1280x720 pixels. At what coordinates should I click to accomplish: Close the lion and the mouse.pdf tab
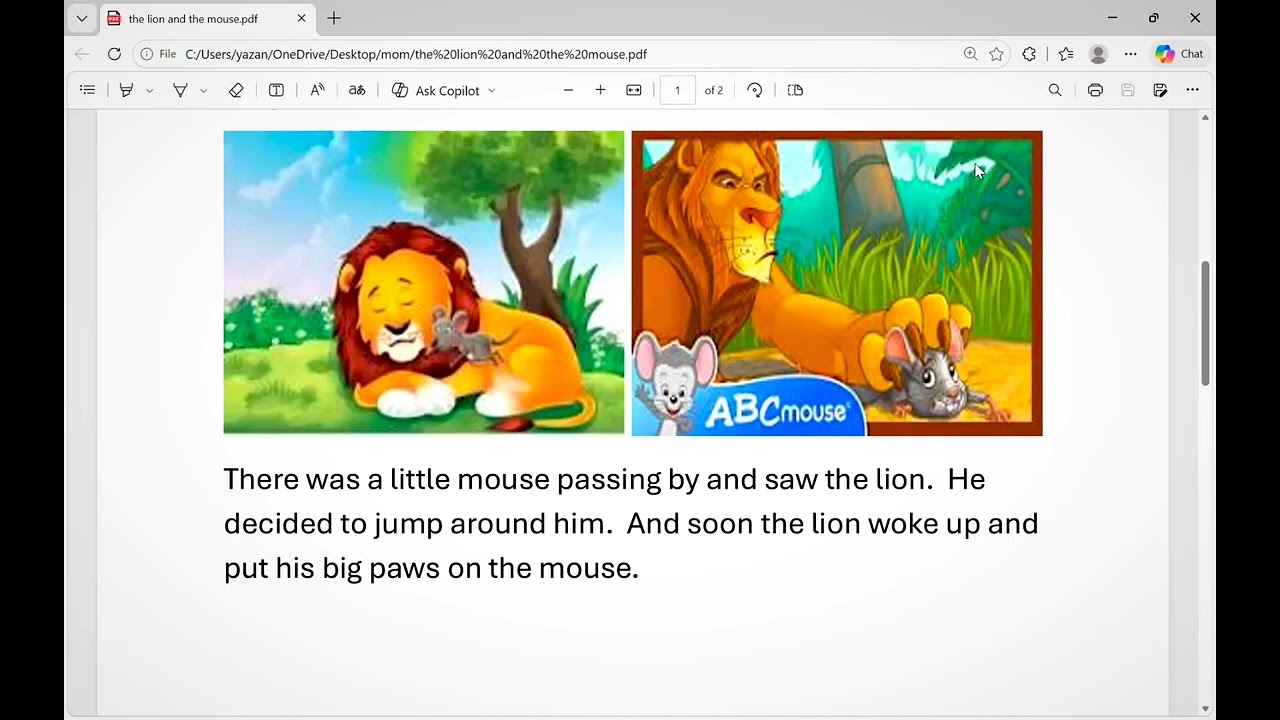(302, 18)
